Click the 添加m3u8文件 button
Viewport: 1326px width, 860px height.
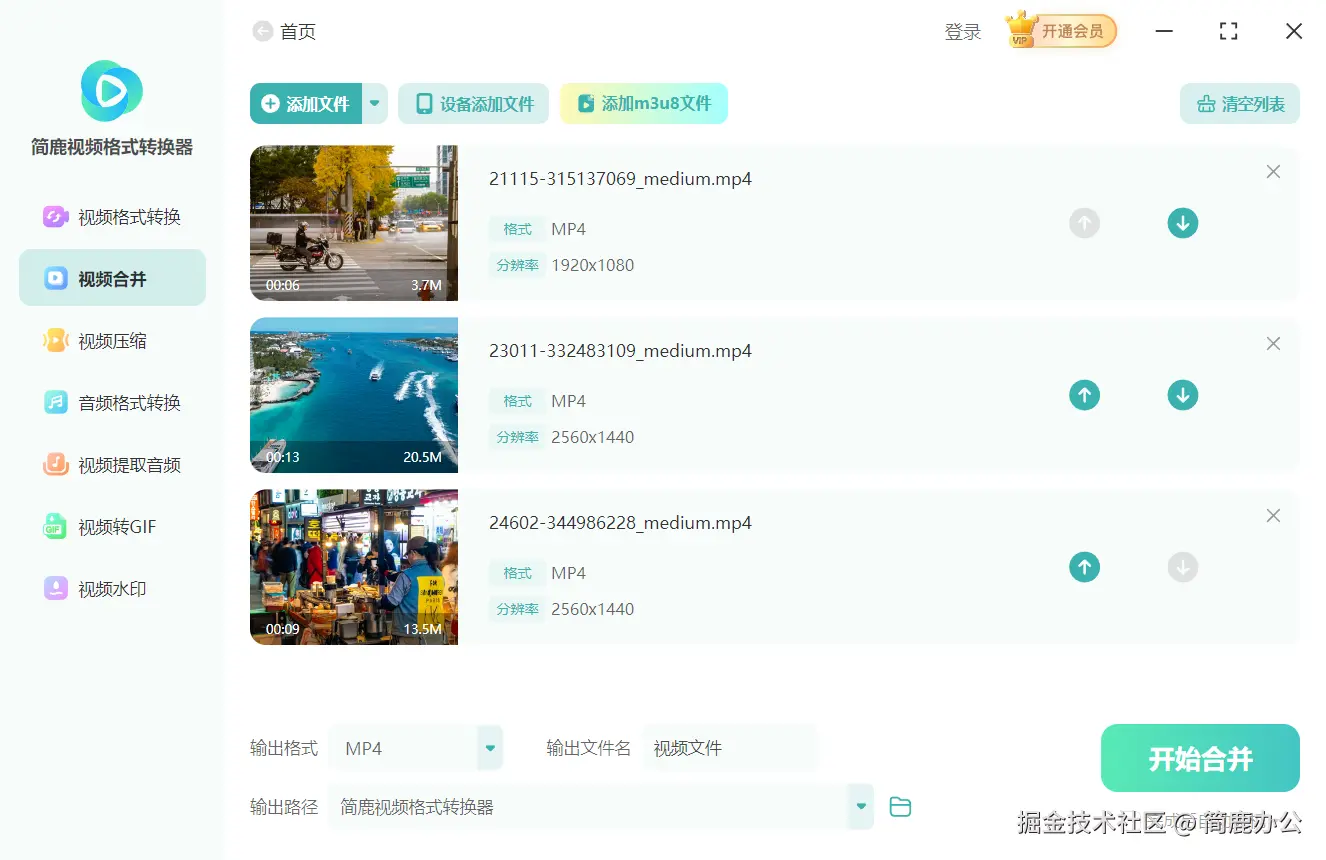coord(644,103)
